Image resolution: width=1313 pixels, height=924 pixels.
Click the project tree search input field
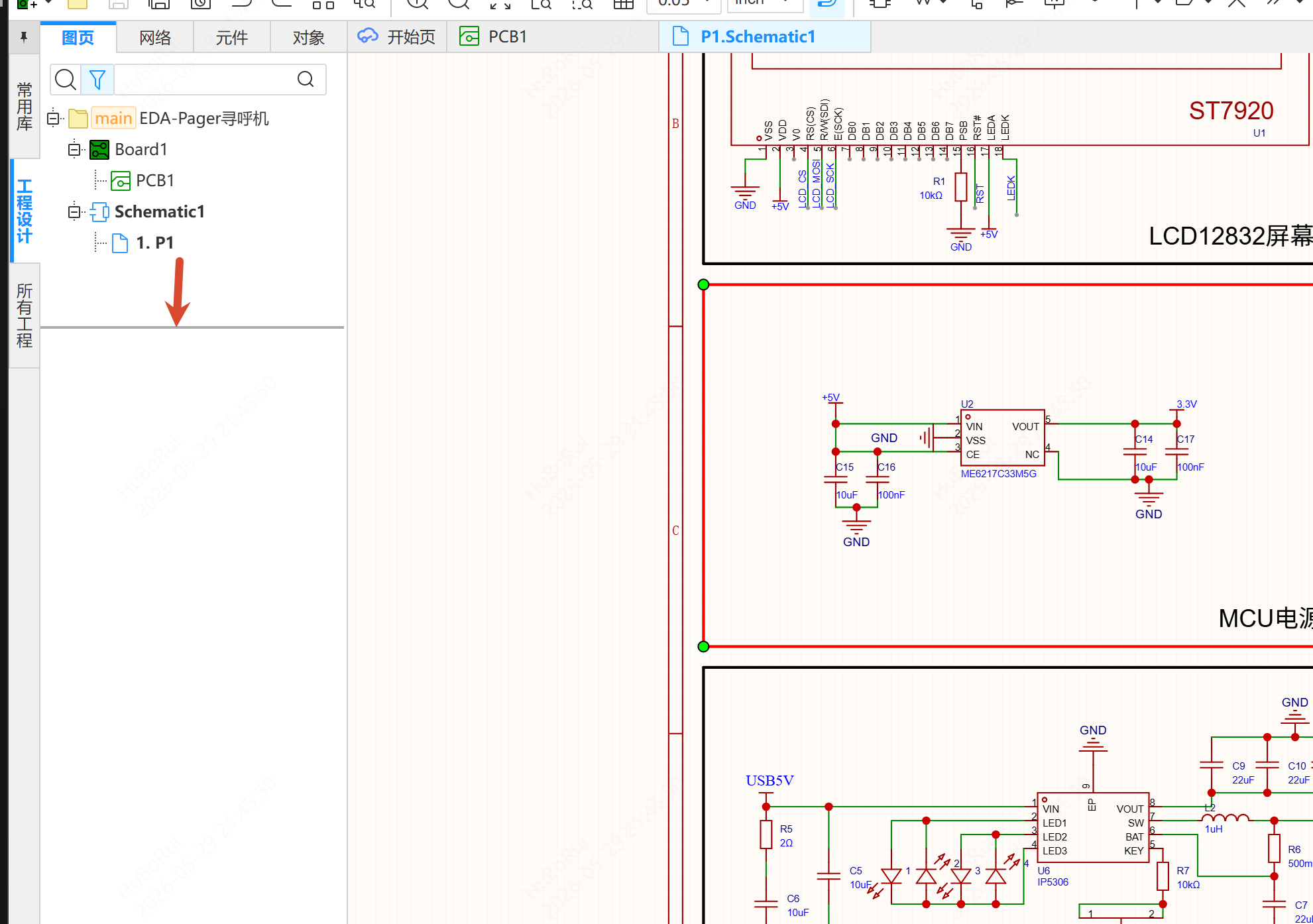[x=204, y=80]
